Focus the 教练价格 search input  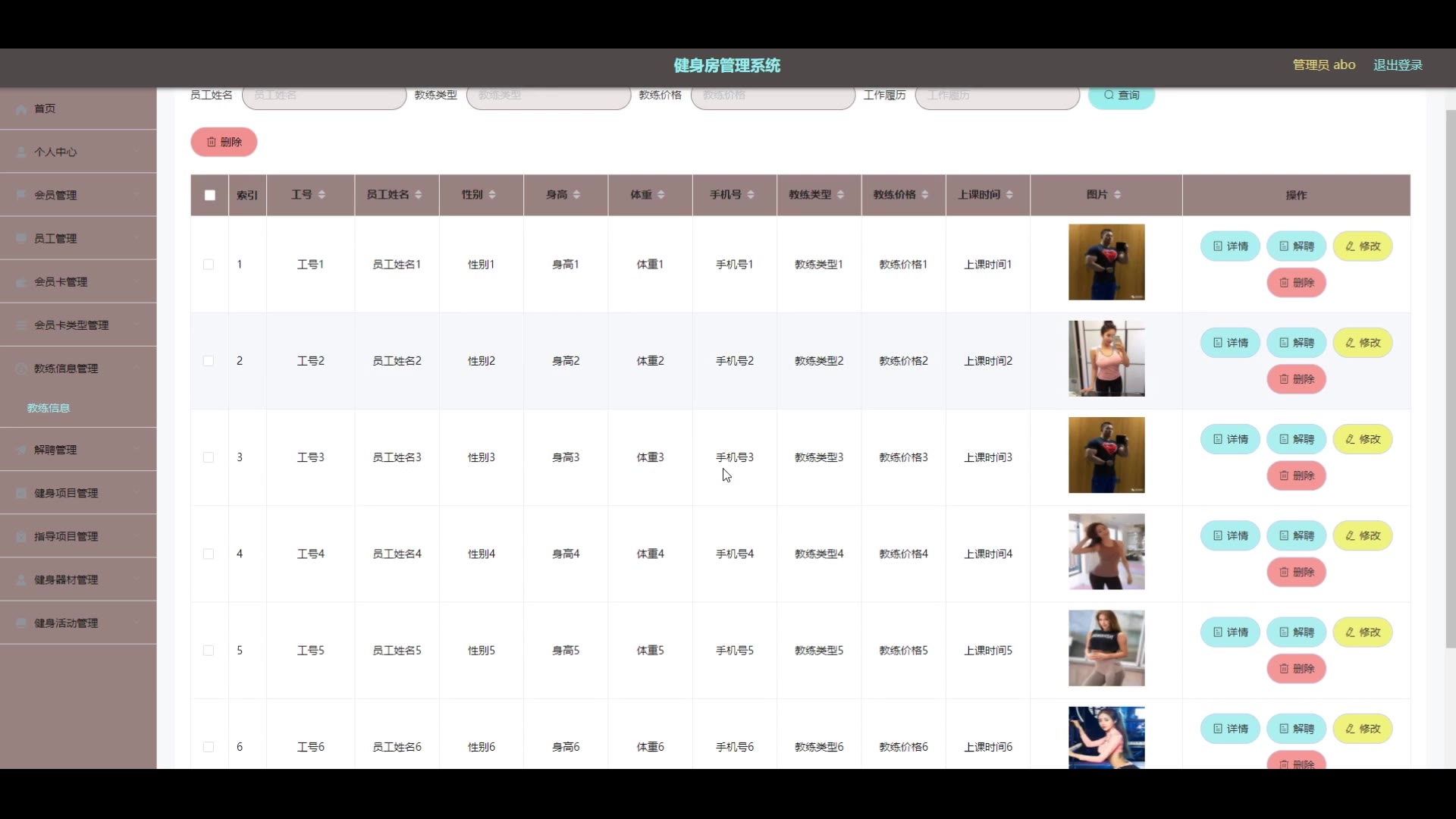[773, 96]
